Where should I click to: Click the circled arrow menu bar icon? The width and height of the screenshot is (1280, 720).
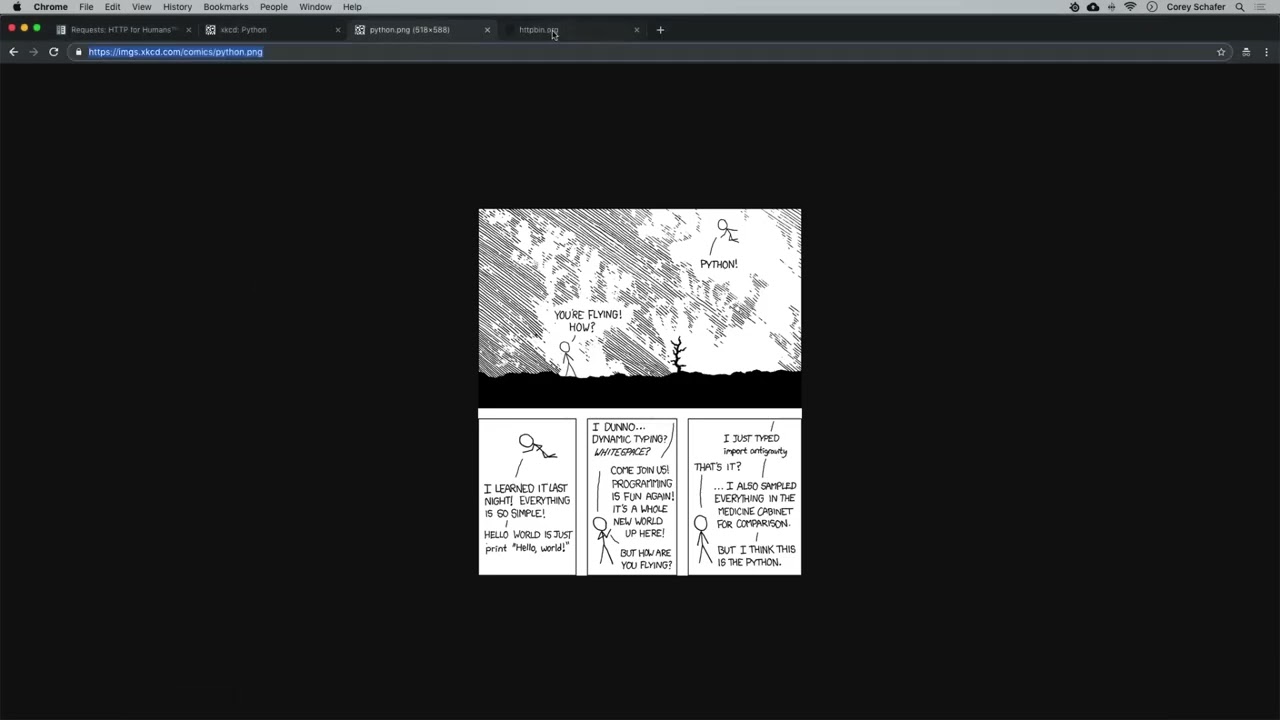coord(1152,7)
